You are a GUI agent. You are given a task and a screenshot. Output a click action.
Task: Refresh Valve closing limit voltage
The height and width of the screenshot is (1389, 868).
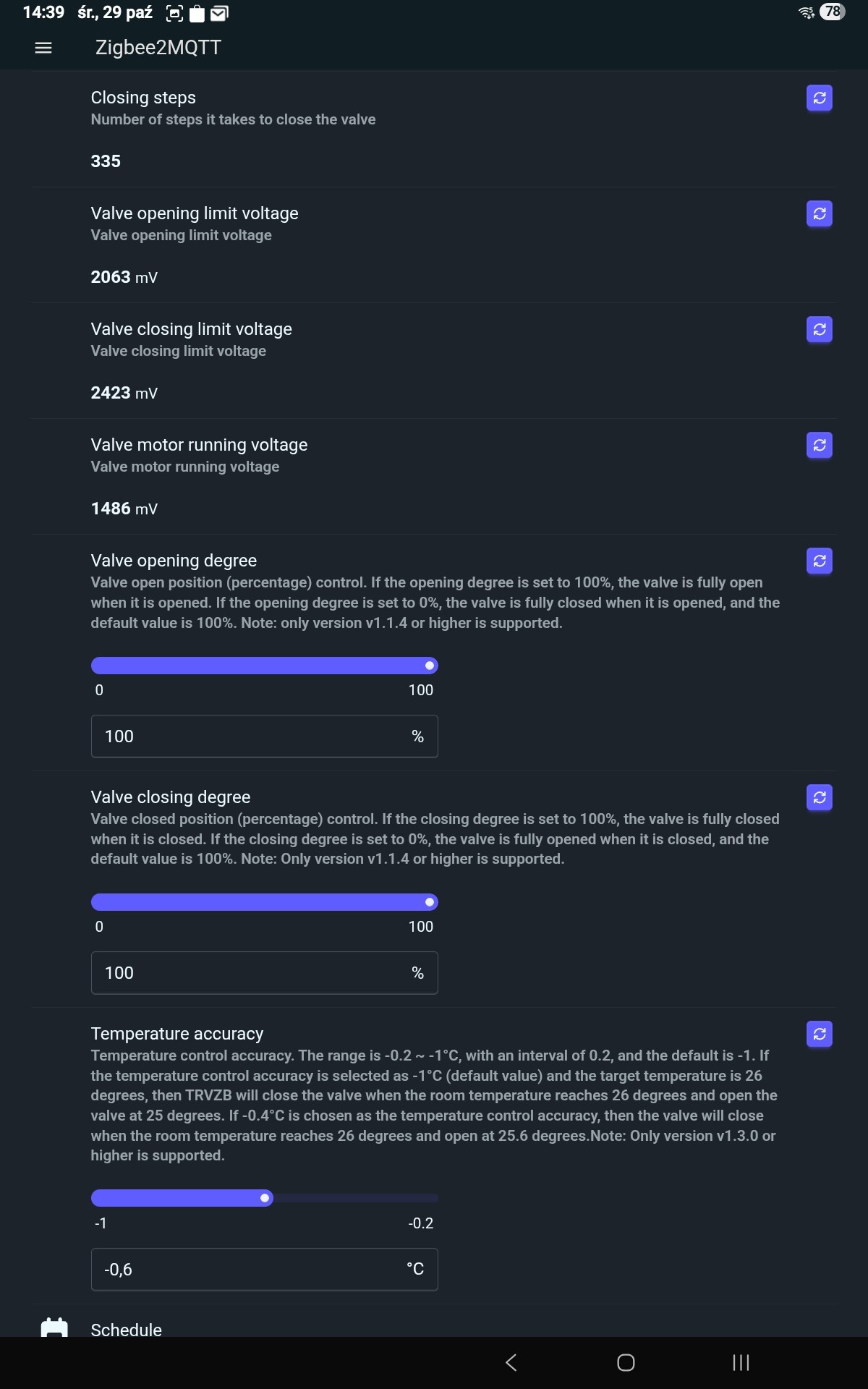tap(819, 330)
